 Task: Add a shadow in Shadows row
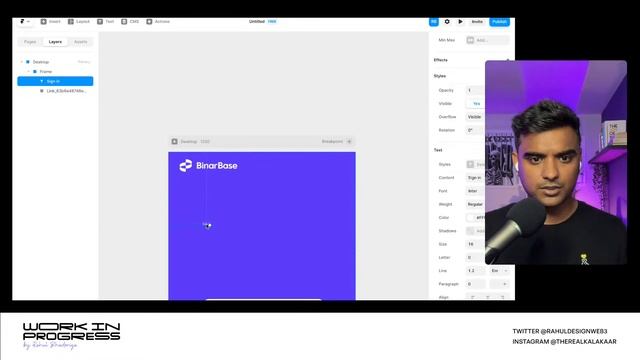(x=475, y=231)
